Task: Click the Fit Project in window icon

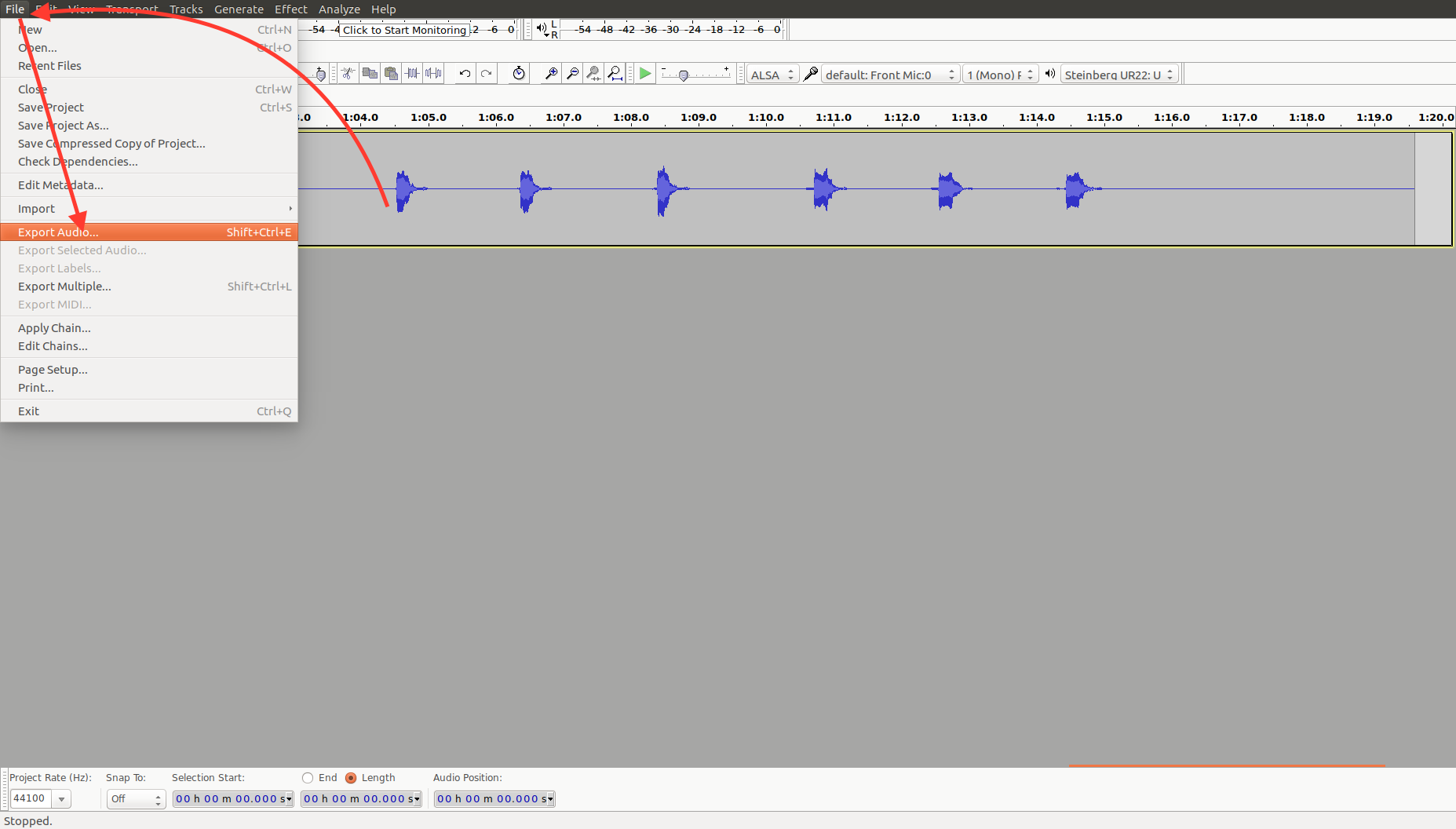Action: 615,74
